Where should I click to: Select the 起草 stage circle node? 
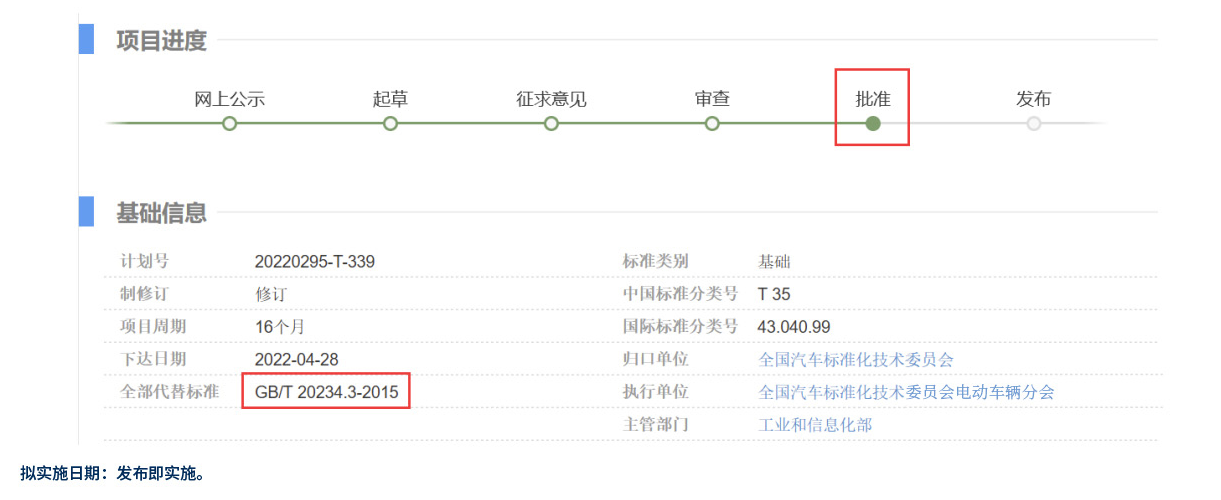coord(390,124)
